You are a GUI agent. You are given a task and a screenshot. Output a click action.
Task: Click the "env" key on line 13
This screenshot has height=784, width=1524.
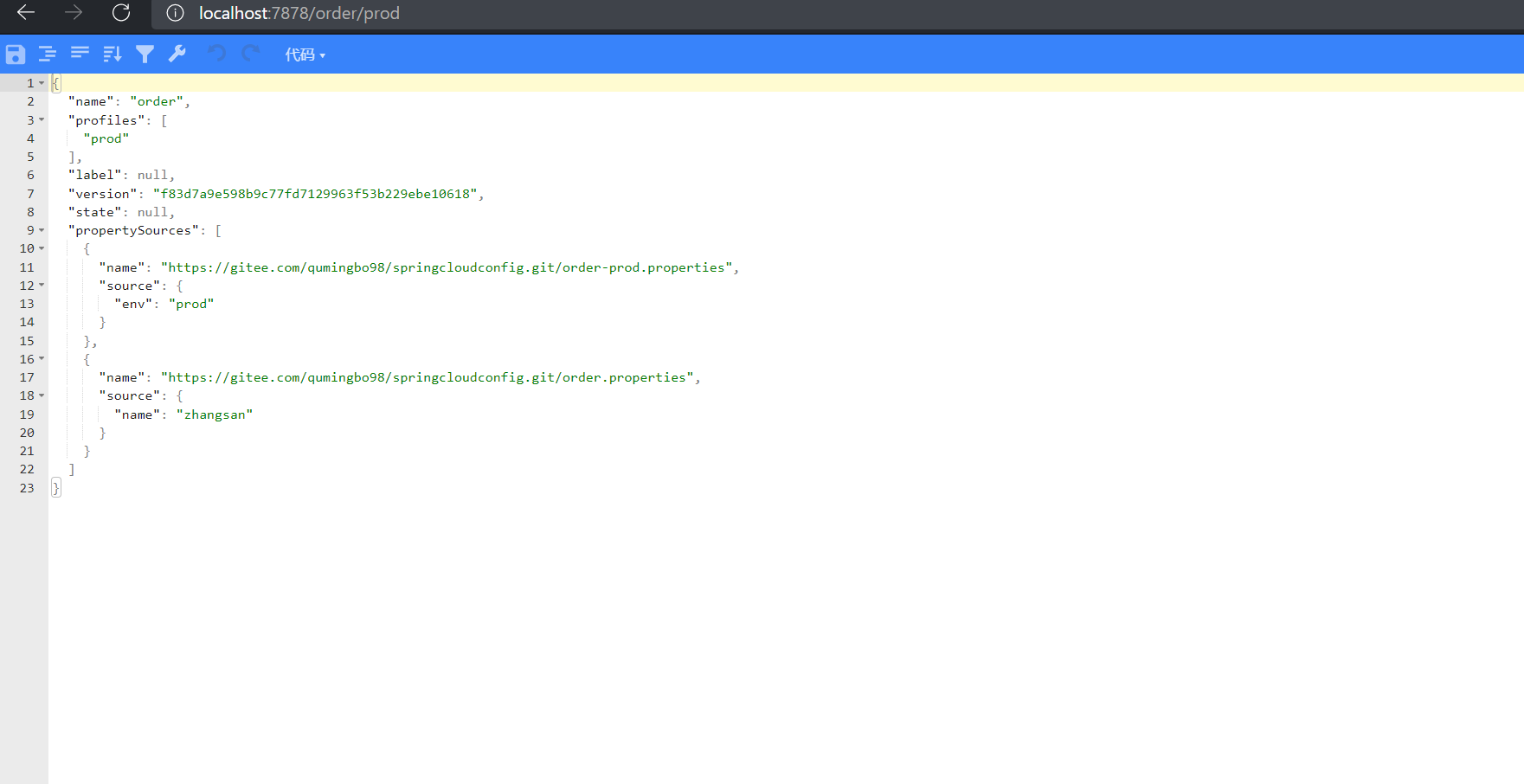click(x=133, y=304)
